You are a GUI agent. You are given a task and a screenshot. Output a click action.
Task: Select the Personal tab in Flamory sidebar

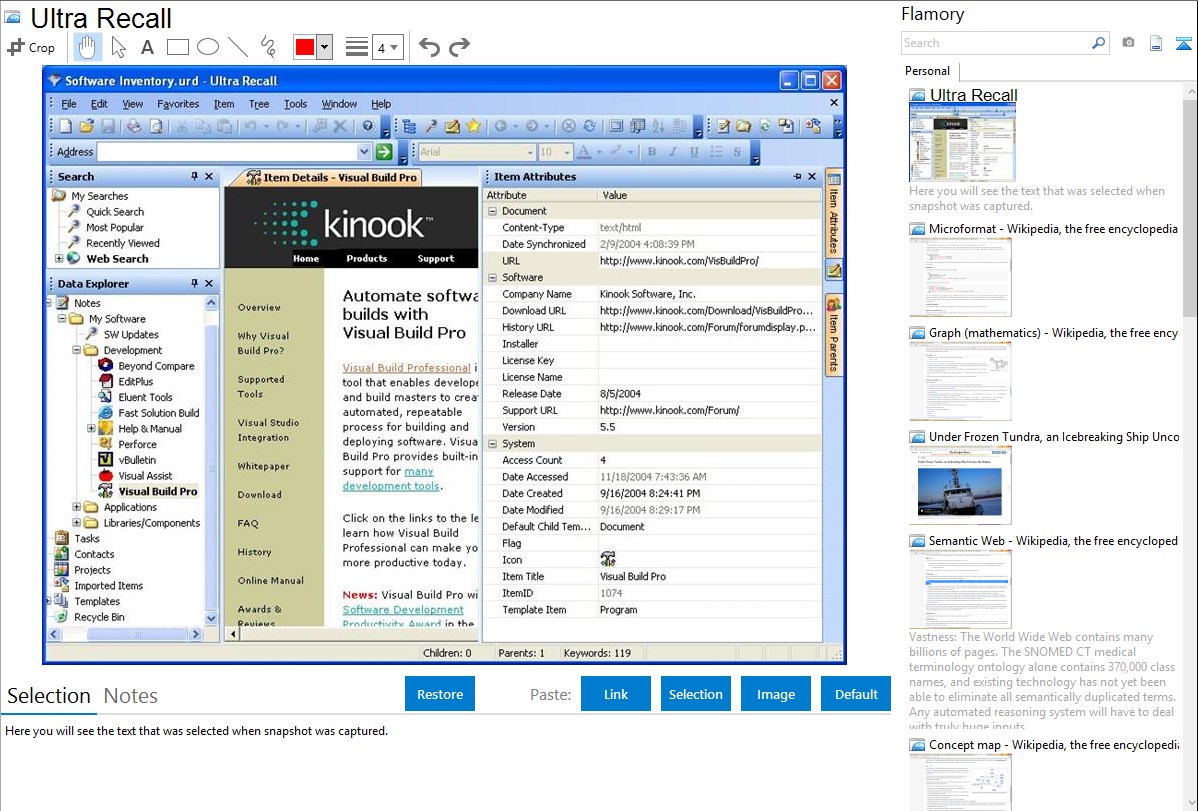(x=927, y=71)
